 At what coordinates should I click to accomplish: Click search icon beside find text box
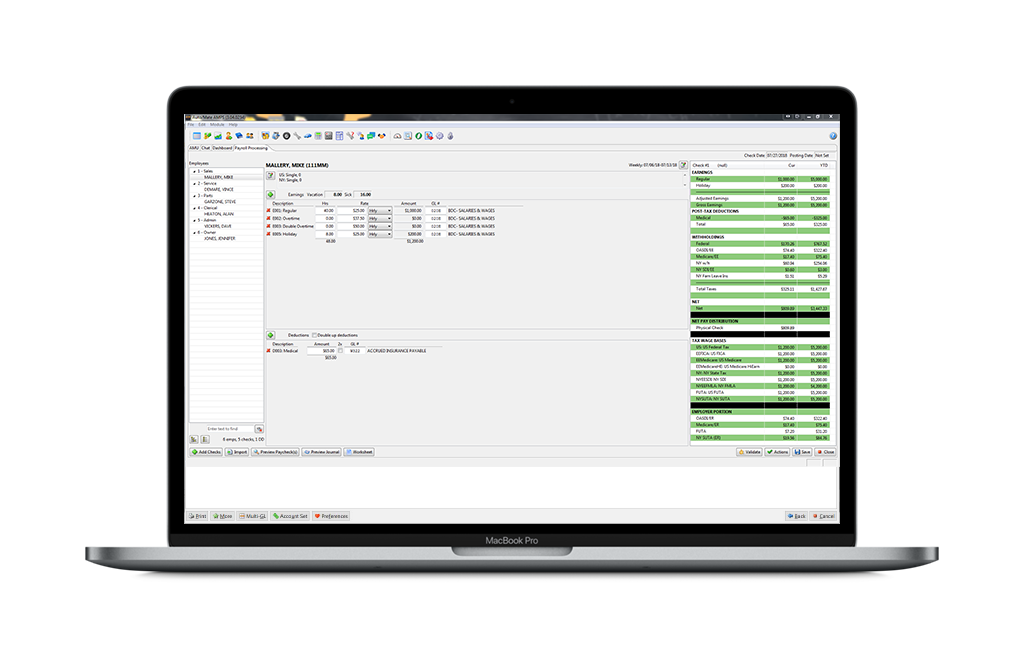click(x=259, y=429)
